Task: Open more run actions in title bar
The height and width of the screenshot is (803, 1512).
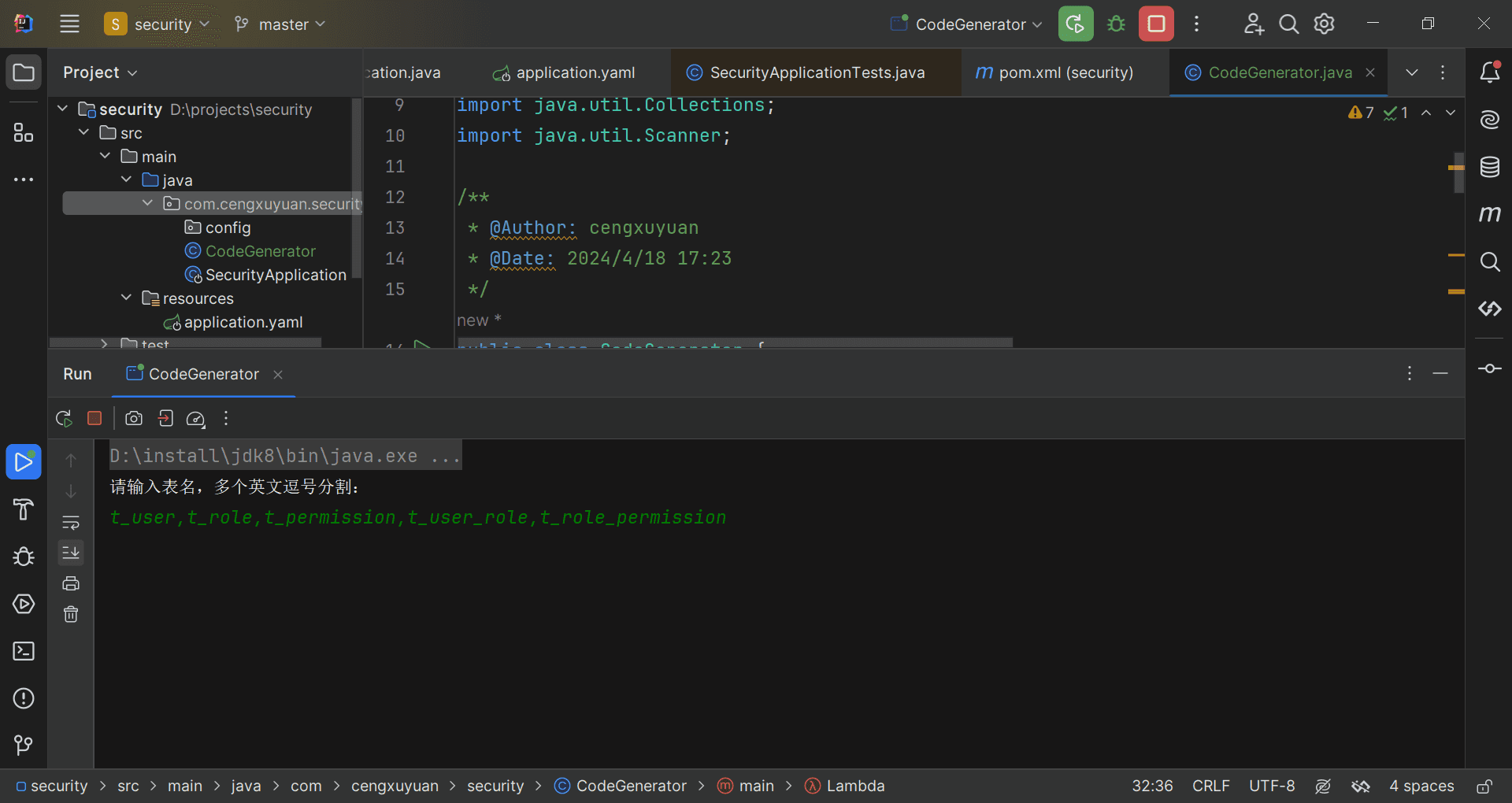Action: (x=1196, y=24)
